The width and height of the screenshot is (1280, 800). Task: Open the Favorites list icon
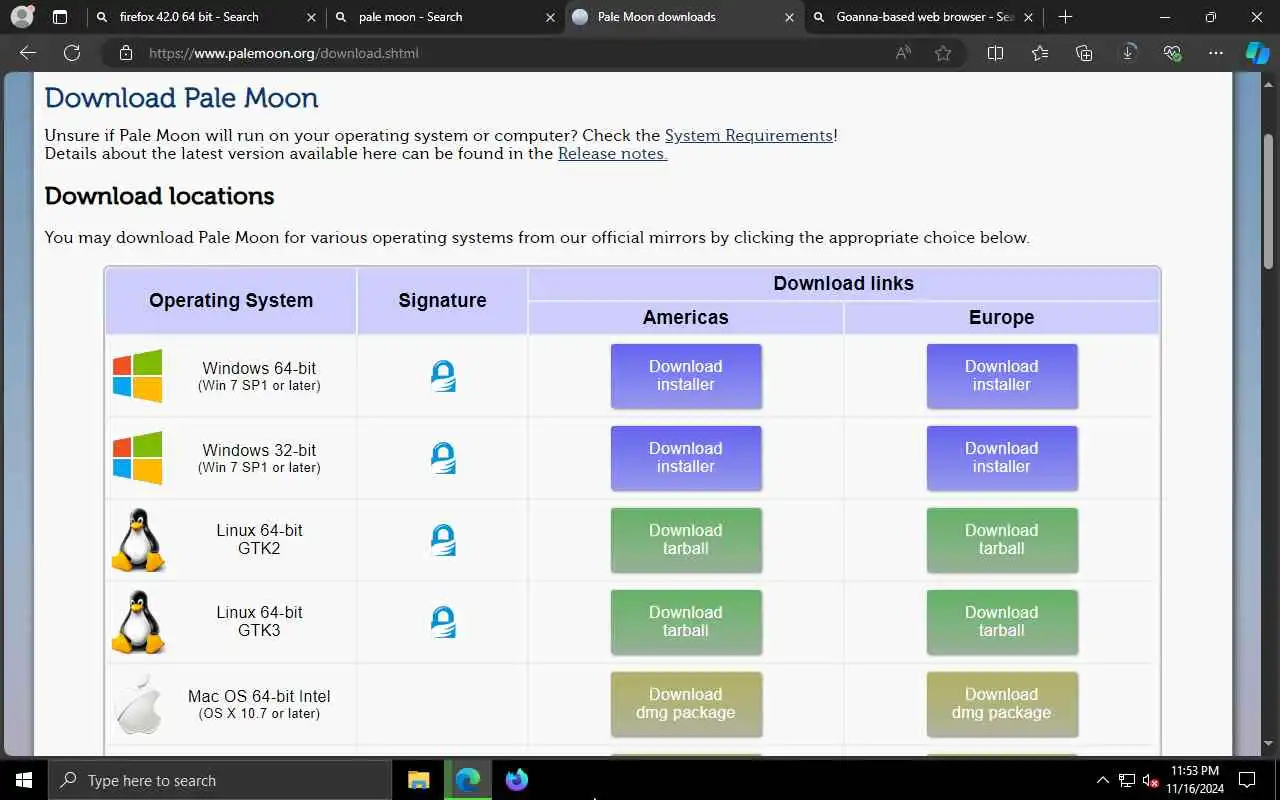pos(1040,53)
